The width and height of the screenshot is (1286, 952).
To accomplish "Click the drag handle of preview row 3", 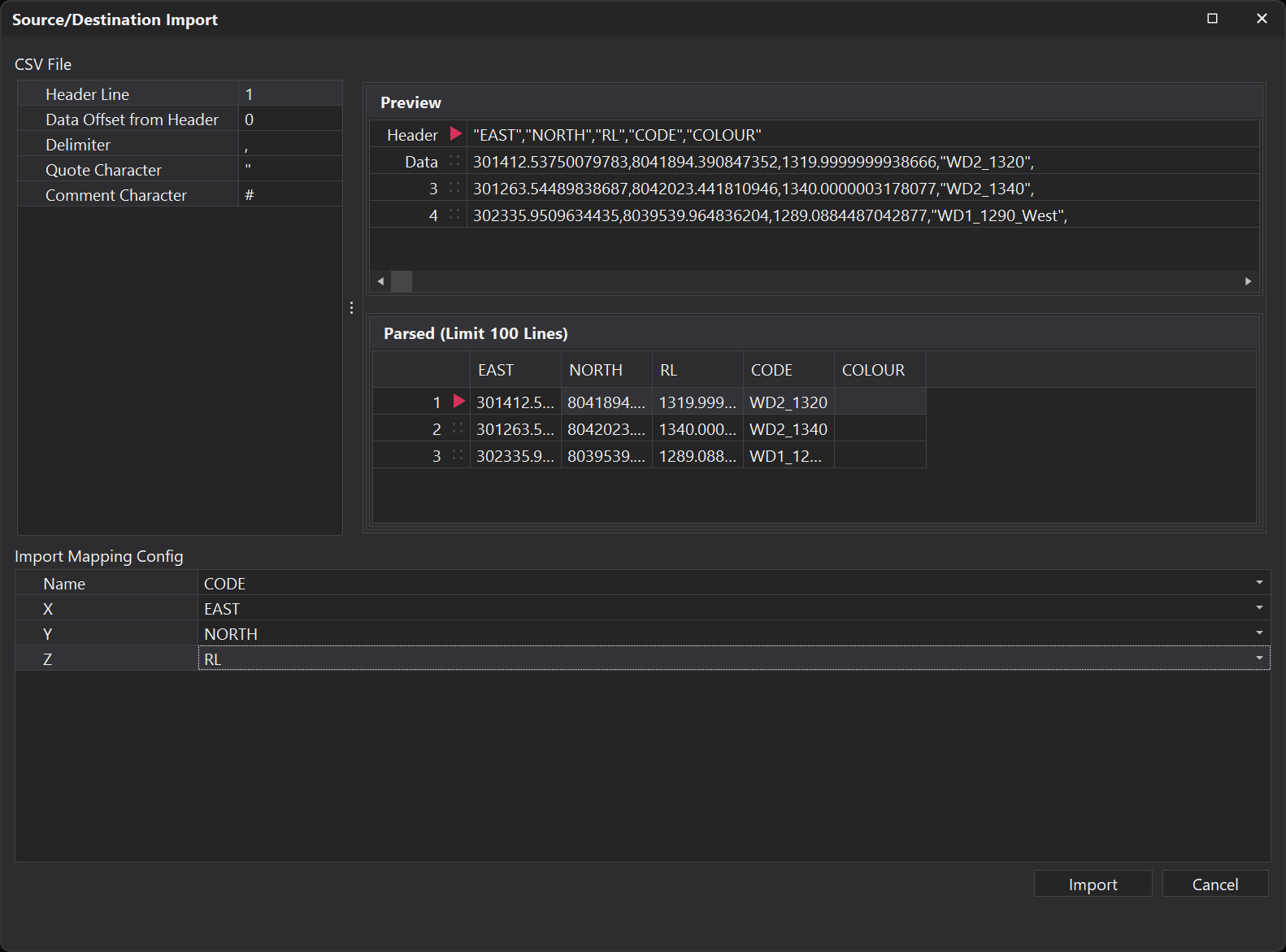I will [x=454, y=188].
